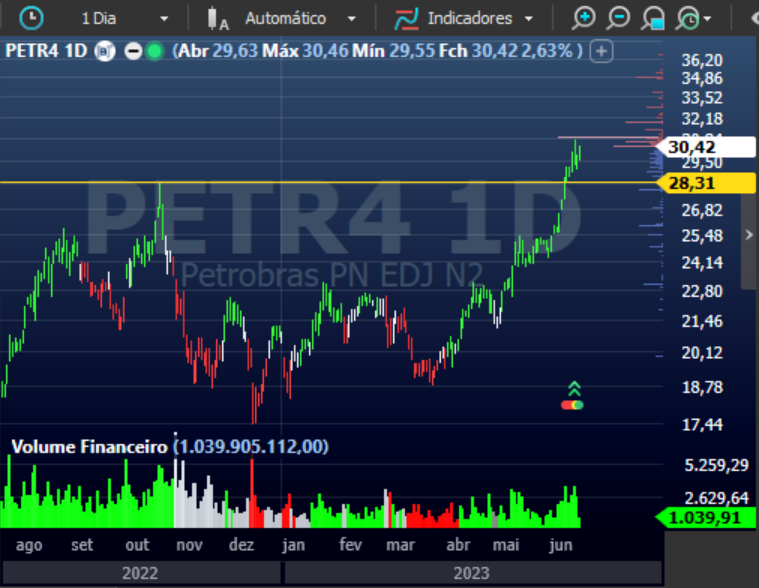Expand the zoom by time arrow
This screenshot has width=759, height=588.
(x=708, y=19)
